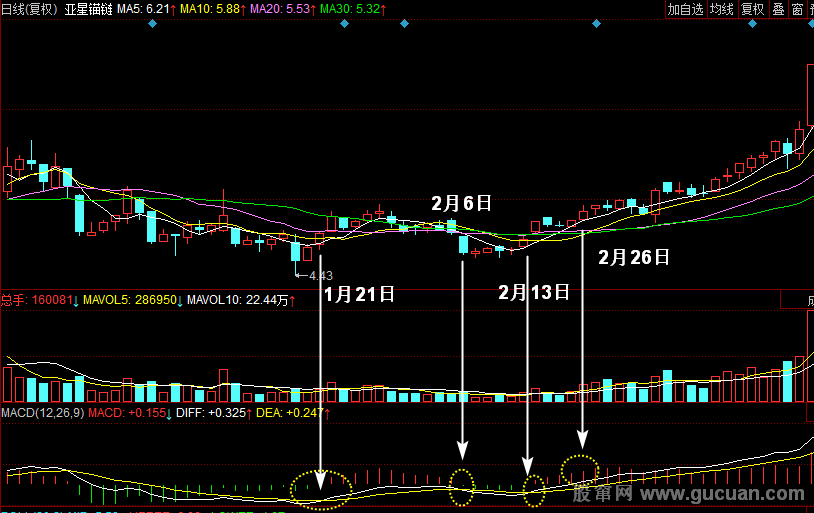
Task: Toggle the 复权 price adjustment button
Action: click(x=752, y=9)
